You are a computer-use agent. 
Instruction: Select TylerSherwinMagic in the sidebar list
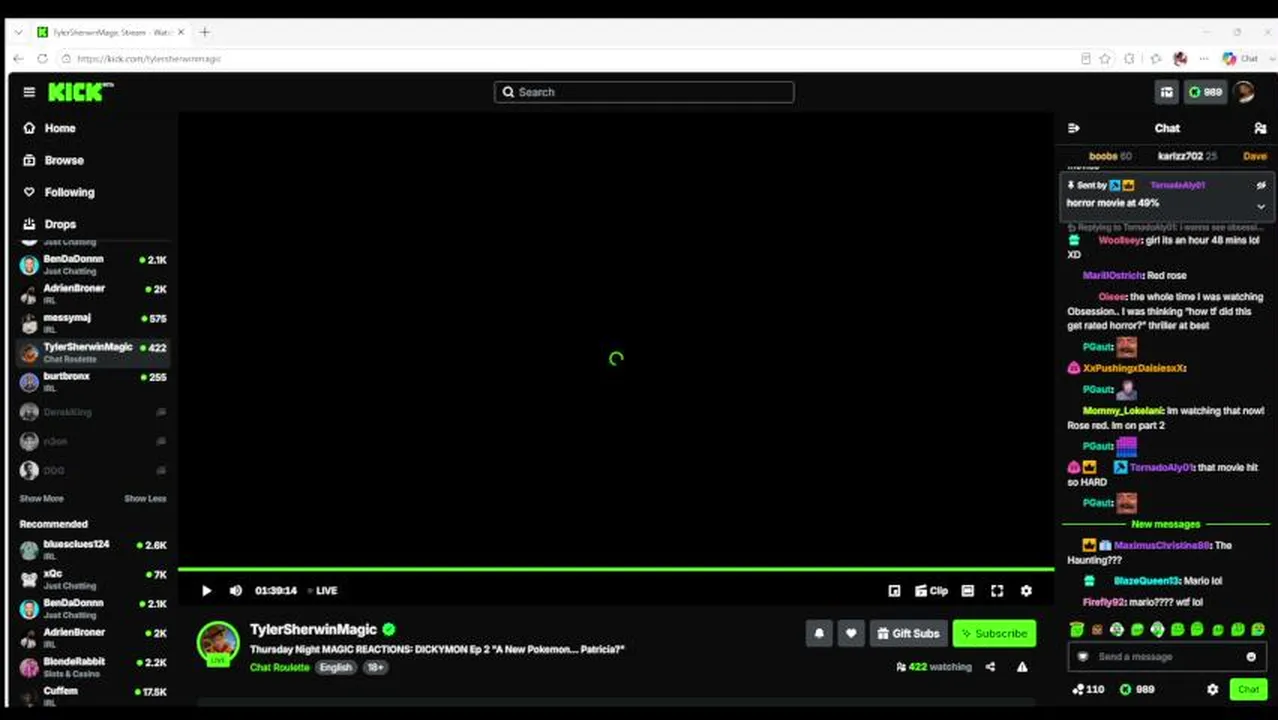(93, 352)
